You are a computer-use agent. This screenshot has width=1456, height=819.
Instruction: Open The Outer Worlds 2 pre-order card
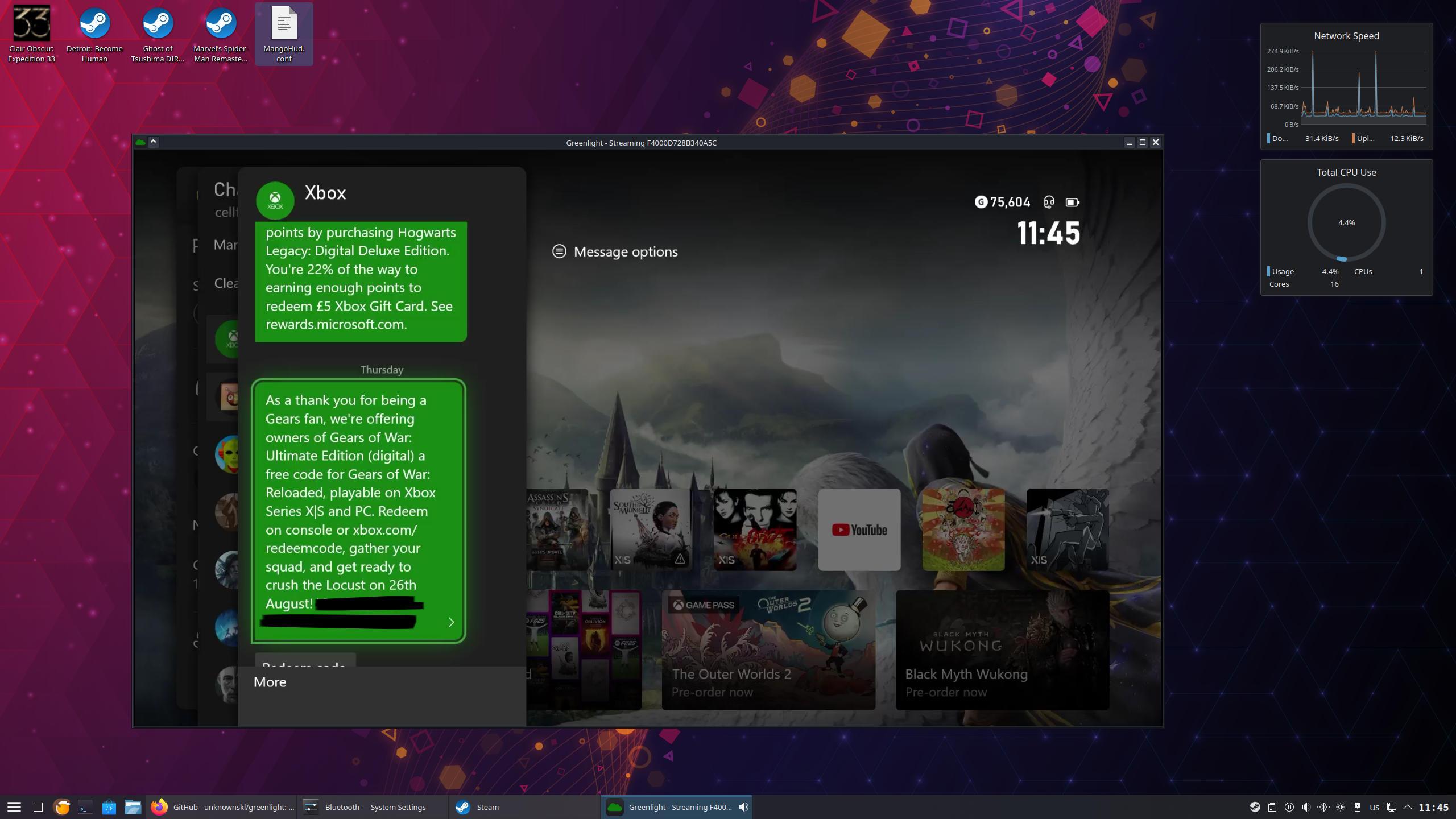tap(768, 650)
